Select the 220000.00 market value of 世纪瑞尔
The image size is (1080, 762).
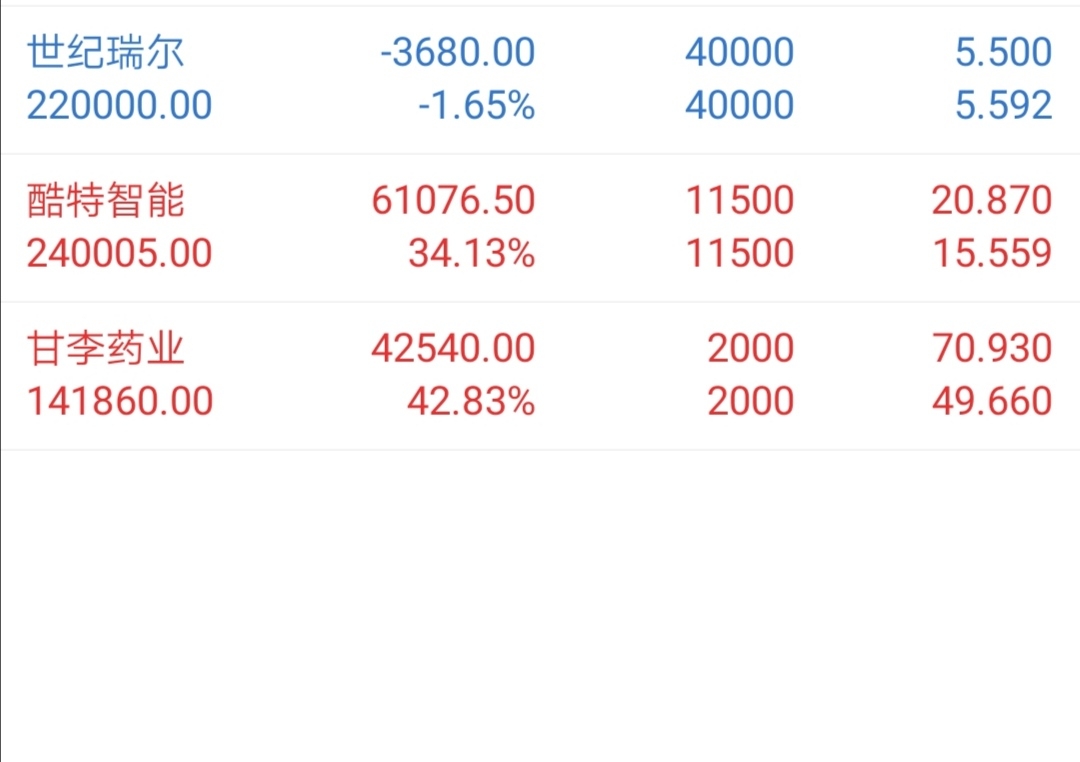click(x=119, y=105)
